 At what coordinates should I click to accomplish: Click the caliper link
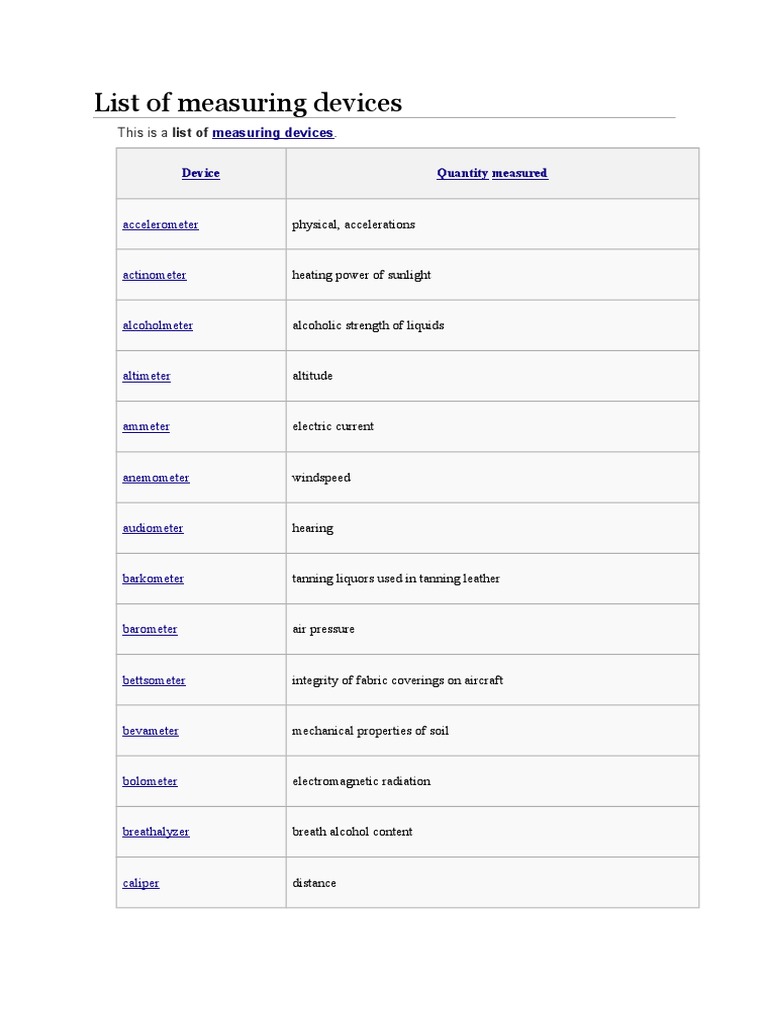[x=141, y=884]
